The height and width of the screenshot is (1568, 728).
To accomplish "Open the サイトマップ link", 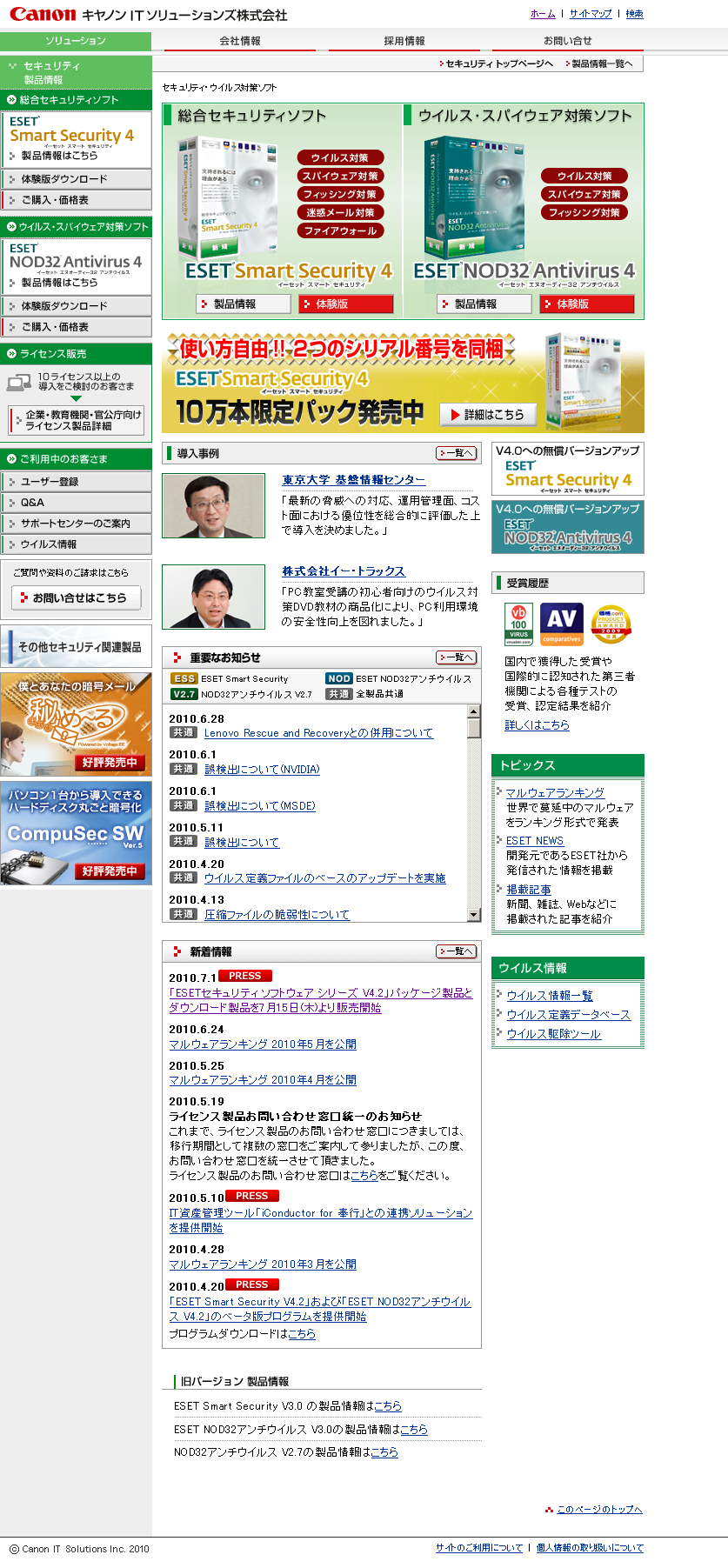I will (591, 14).
